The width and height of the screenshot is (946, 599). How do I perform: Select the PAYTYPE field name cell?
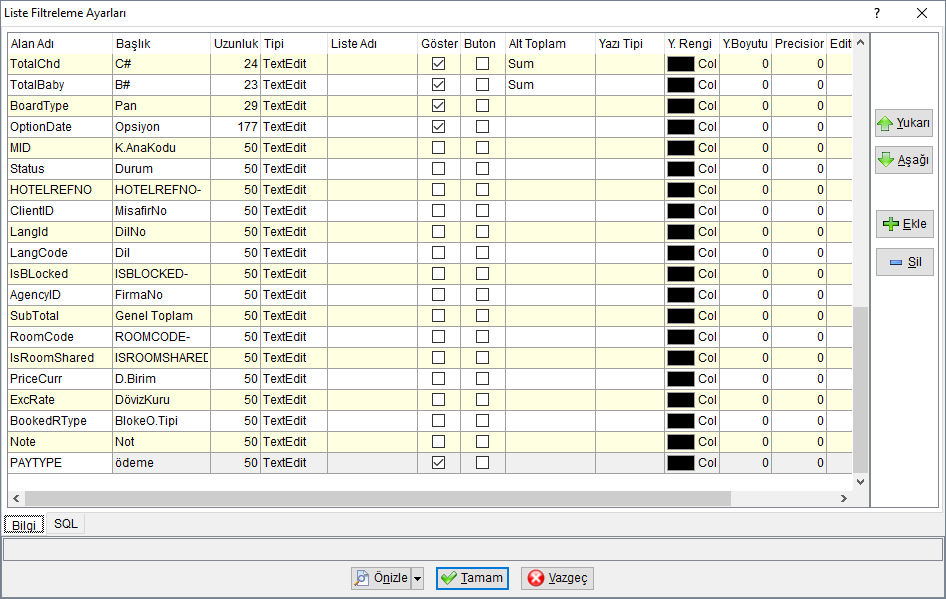(60, 463)
